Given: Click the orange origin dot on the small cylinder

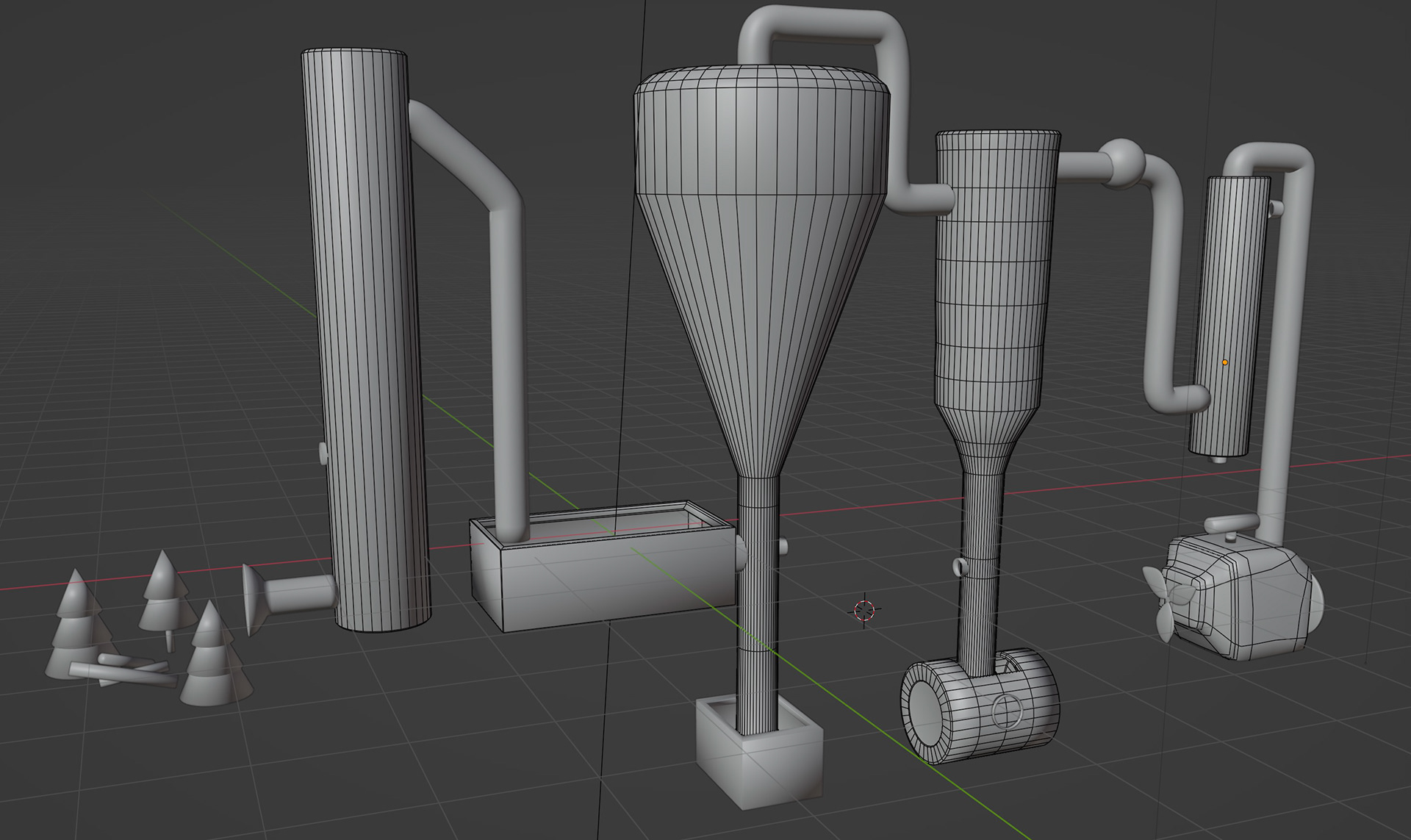Looking at the screenshot, I should coord(1225,362).
